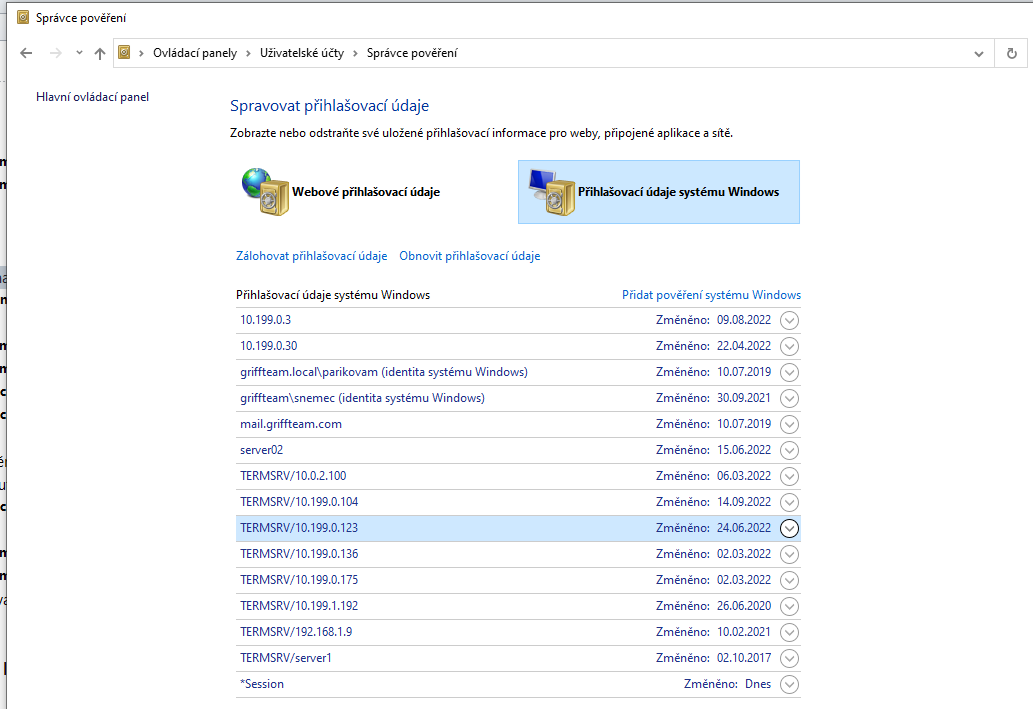Click the address bar vault icon
The width and height of the screenshot is (1033, 709).
(125, 53)
